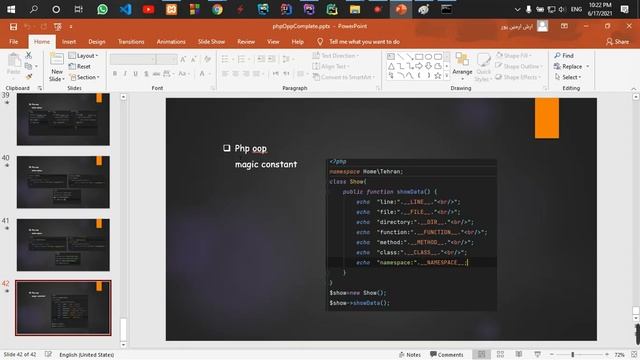Open the Copy dropdown arrow

(x=36, y=66)
